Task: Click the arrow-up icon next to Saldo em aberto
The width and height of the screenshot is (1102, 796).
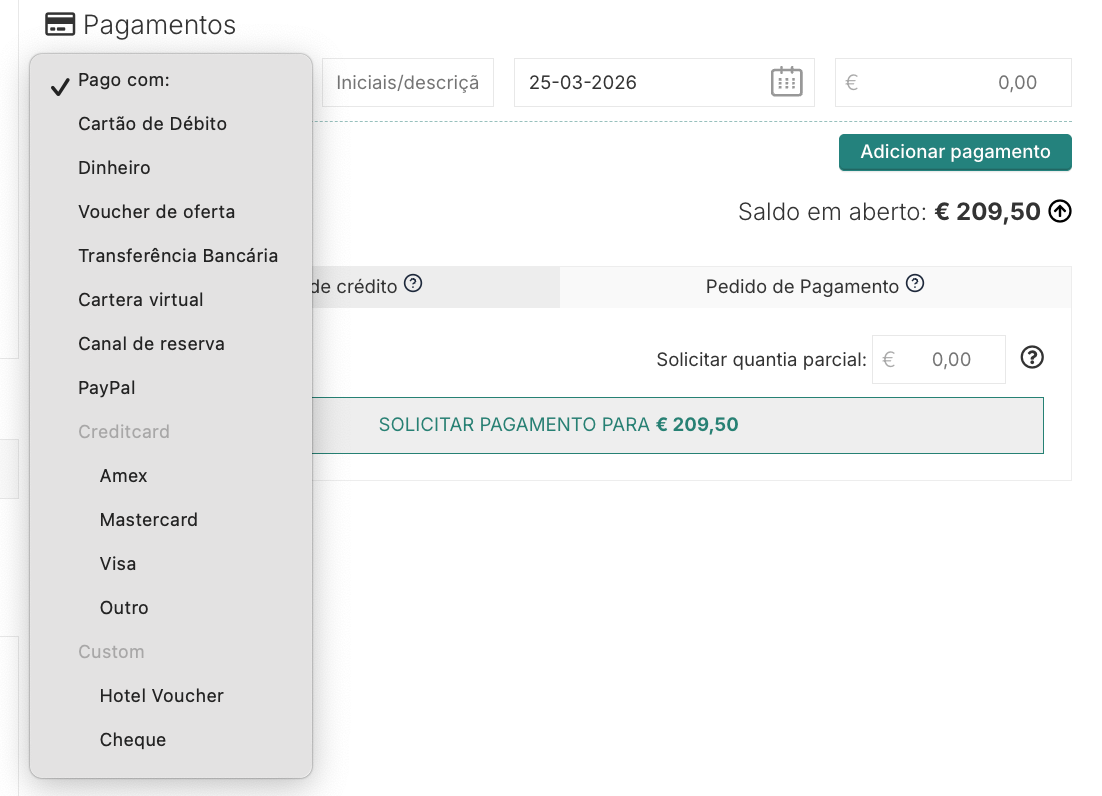Action: click(1060, 211)
